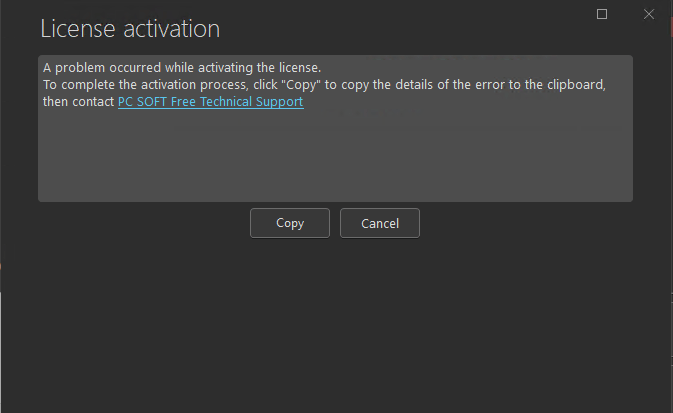Click the Copy button

290,223
